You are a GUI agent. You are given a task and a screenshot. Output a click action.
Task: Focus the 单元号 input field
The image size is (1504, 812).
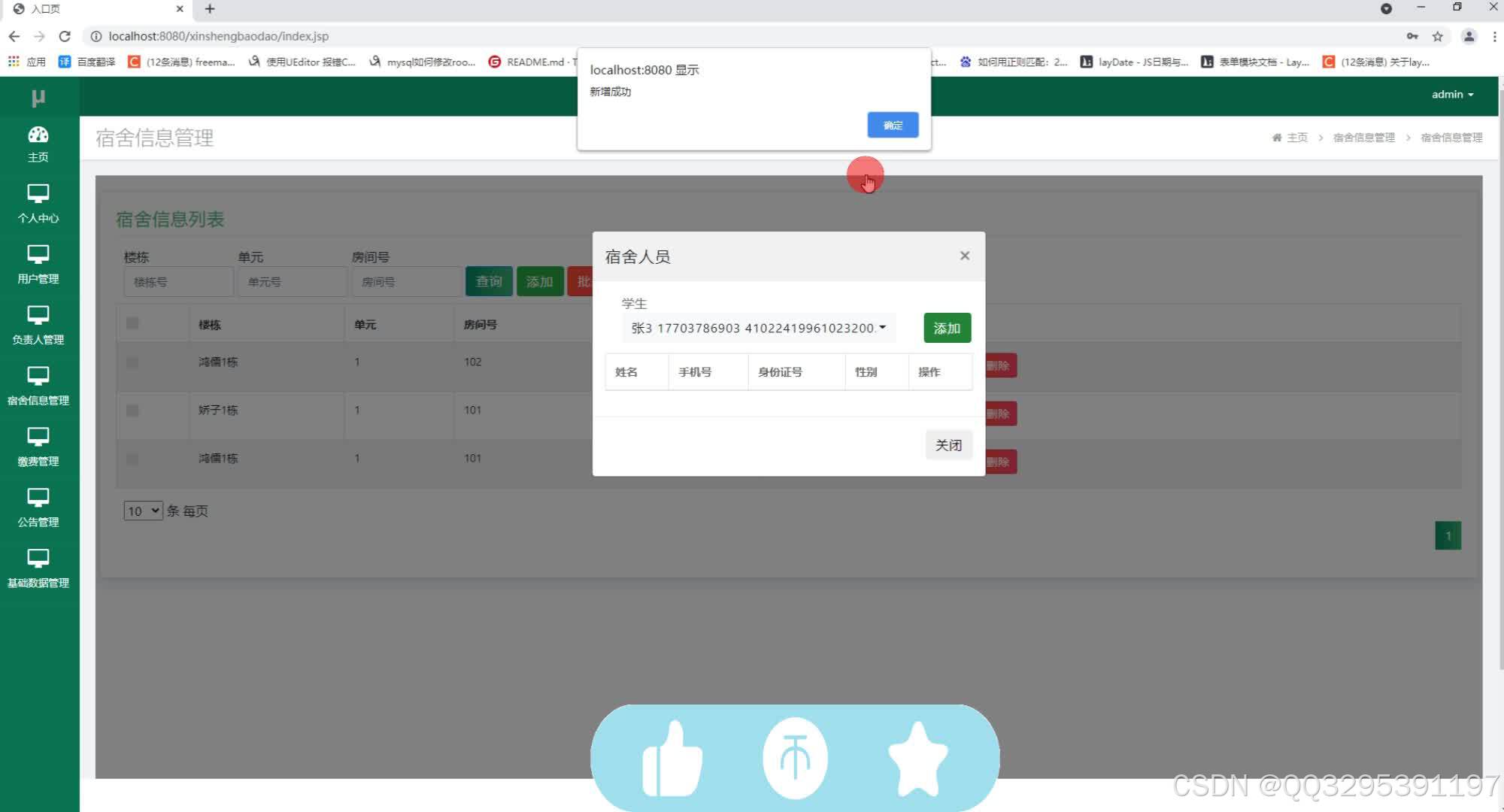[293, 282]
